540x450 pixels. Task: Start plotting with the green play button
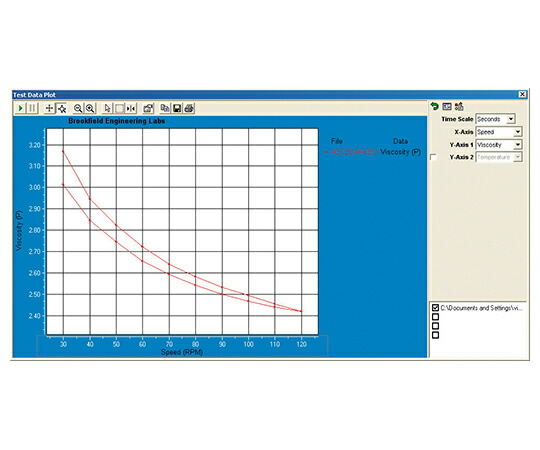[x=20, y=108]
